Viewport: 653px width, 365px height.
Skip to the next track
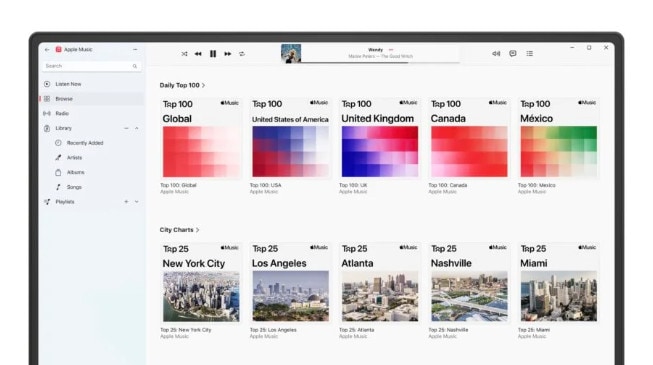tap(227, 54)
